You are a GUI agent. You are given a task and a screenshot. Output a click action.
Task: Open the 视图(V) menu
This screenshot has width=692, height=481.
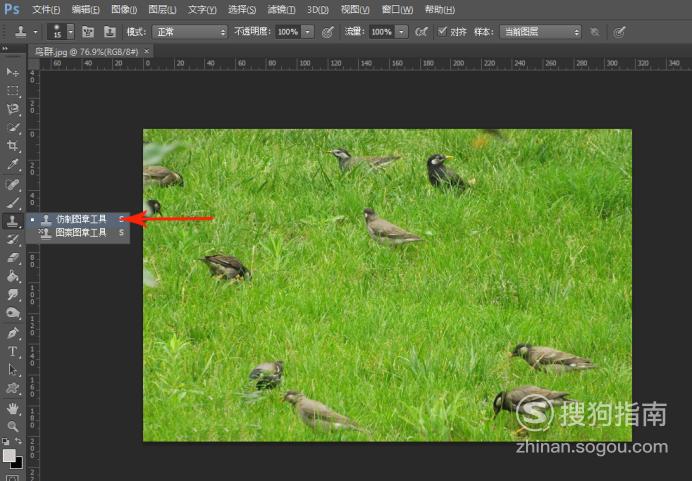click(355, 9)
